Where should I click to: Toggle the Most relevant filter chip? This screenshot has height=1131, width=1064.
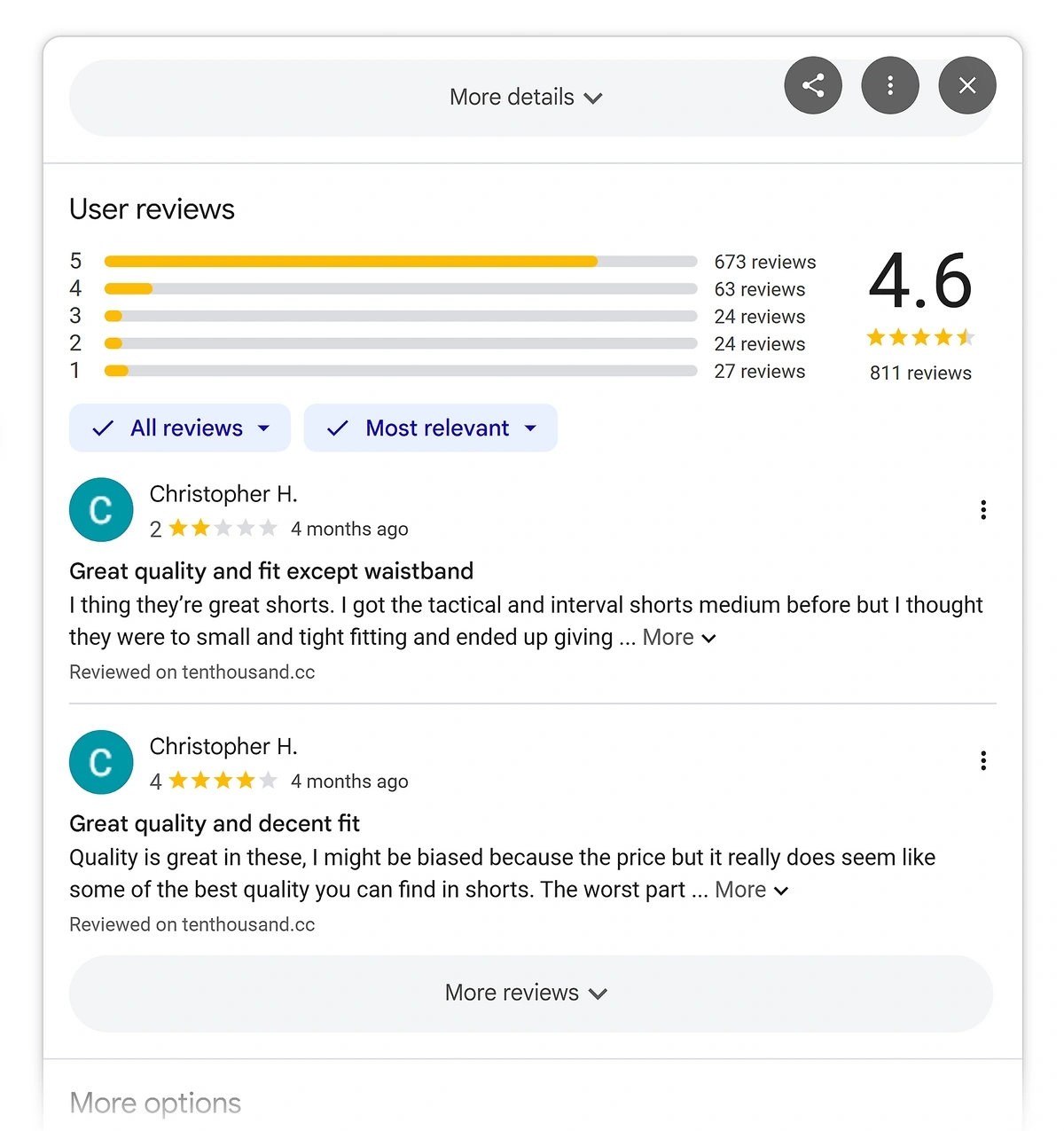click(x=431, y=428)
